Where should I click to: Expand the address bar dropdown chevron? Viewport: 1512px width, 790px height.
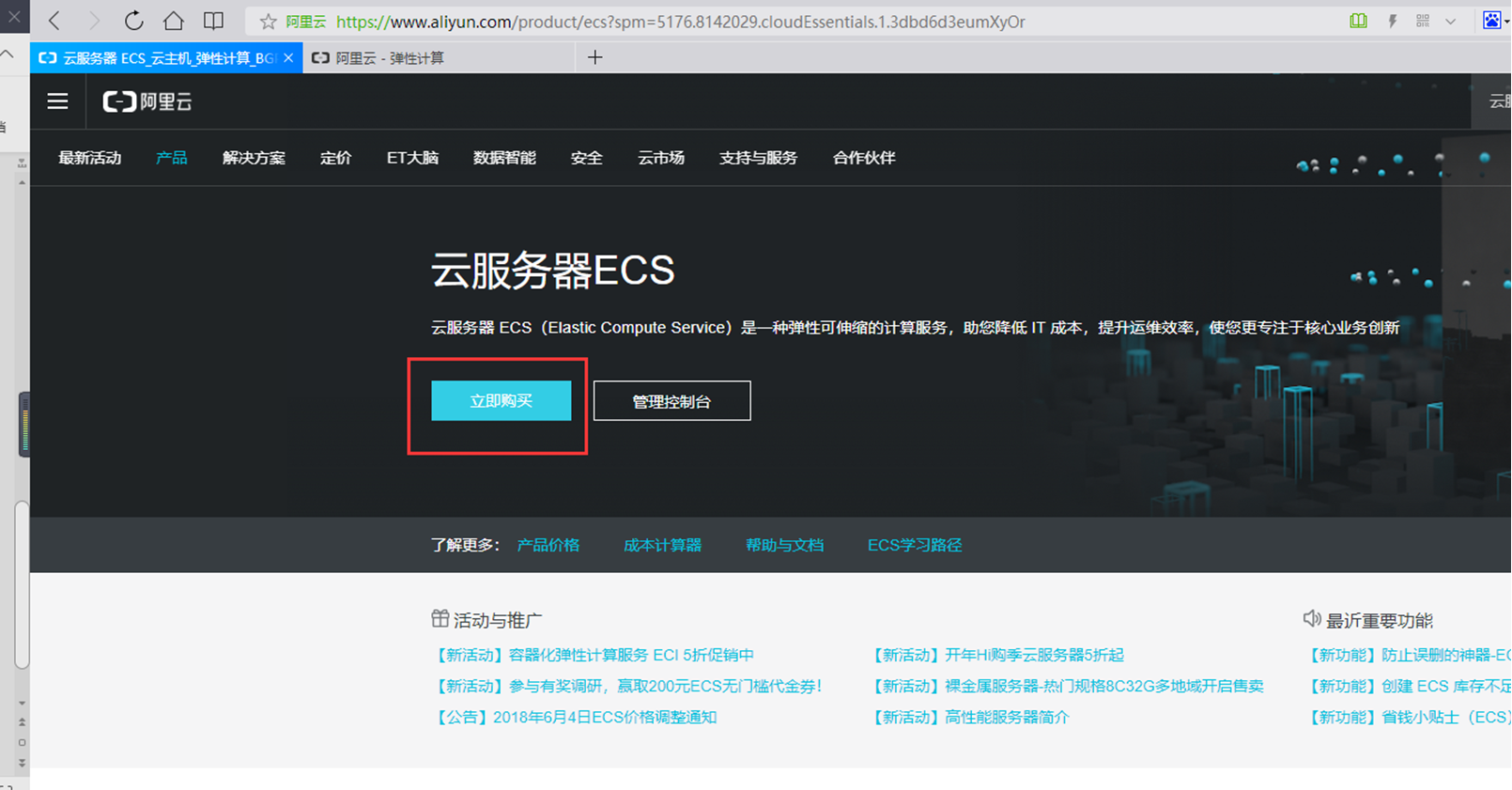coord(1451,22)
